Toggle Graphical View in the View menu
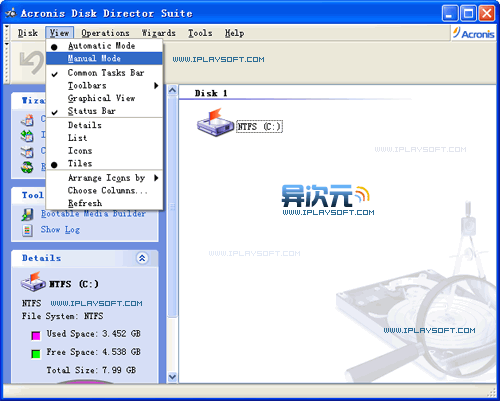Viewport: 500px width, 401px height. [x=104, y=98]
